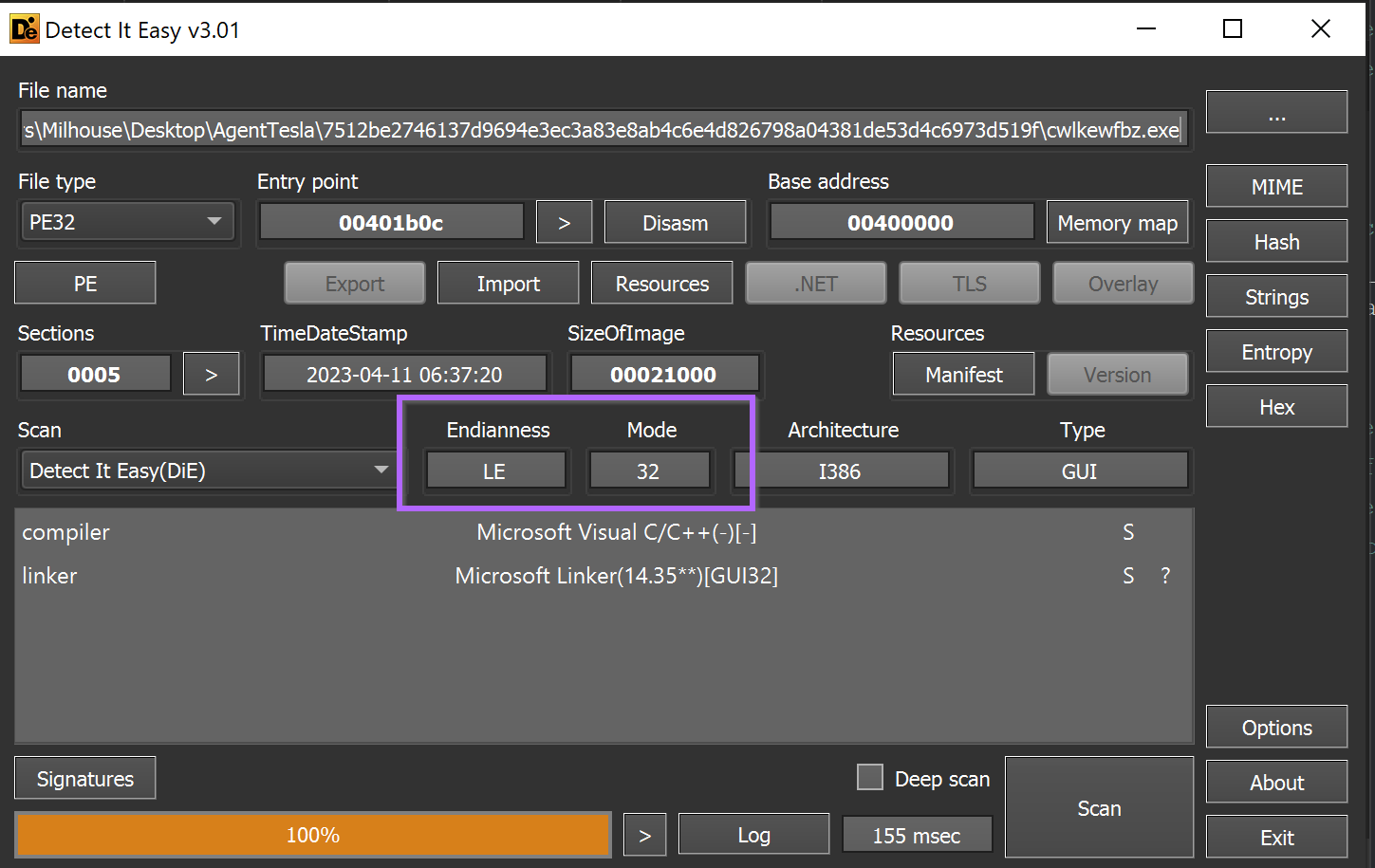The width and height of the screenshot is (1375, 868).
Task: Minimize the Detect It Easy window
Action: coord(1146,28)
